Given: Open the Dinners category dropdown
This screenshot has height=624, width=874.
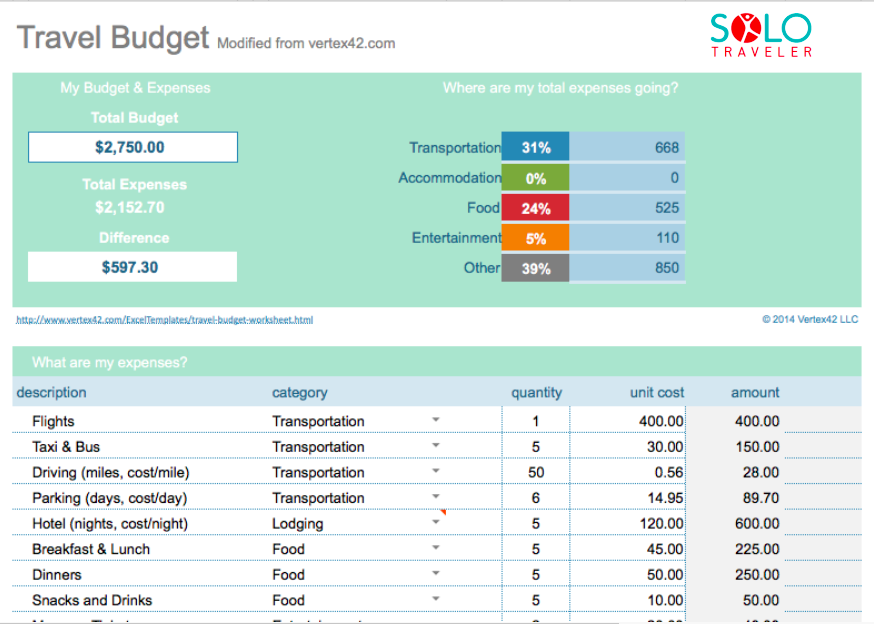Looking at the screenshot, I should tap(436, 574).
